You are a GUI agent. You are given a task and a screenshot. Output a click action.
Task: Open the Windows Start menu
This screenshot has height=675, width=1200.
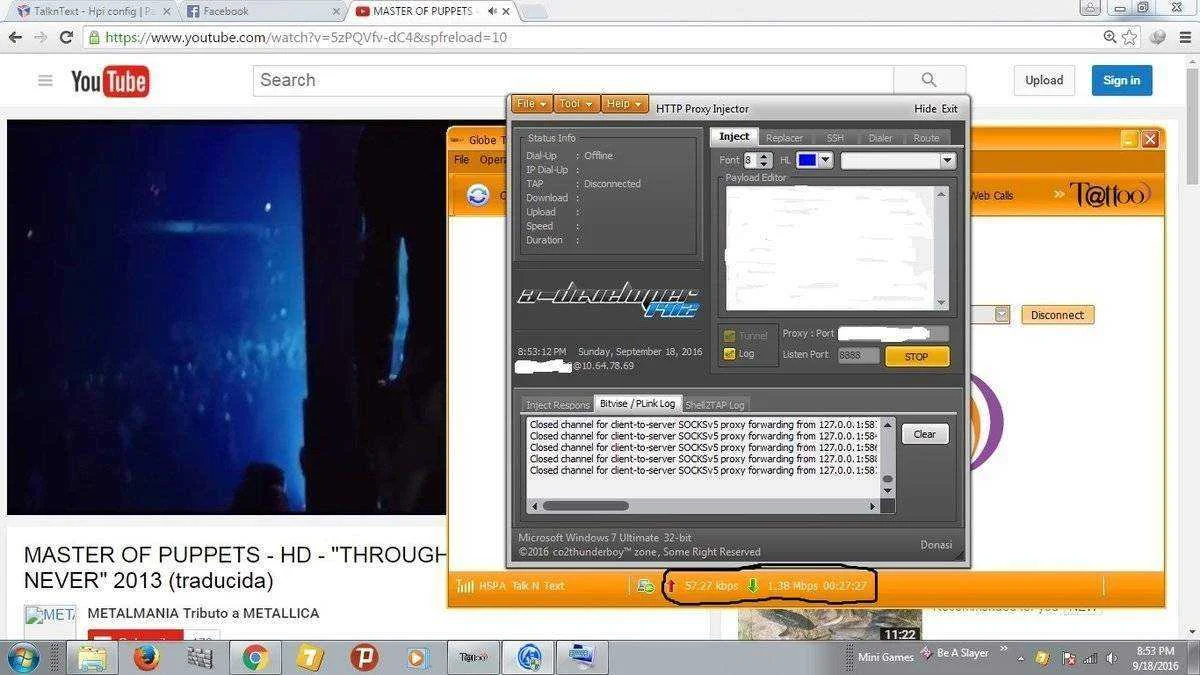click(x=22, y=658)
